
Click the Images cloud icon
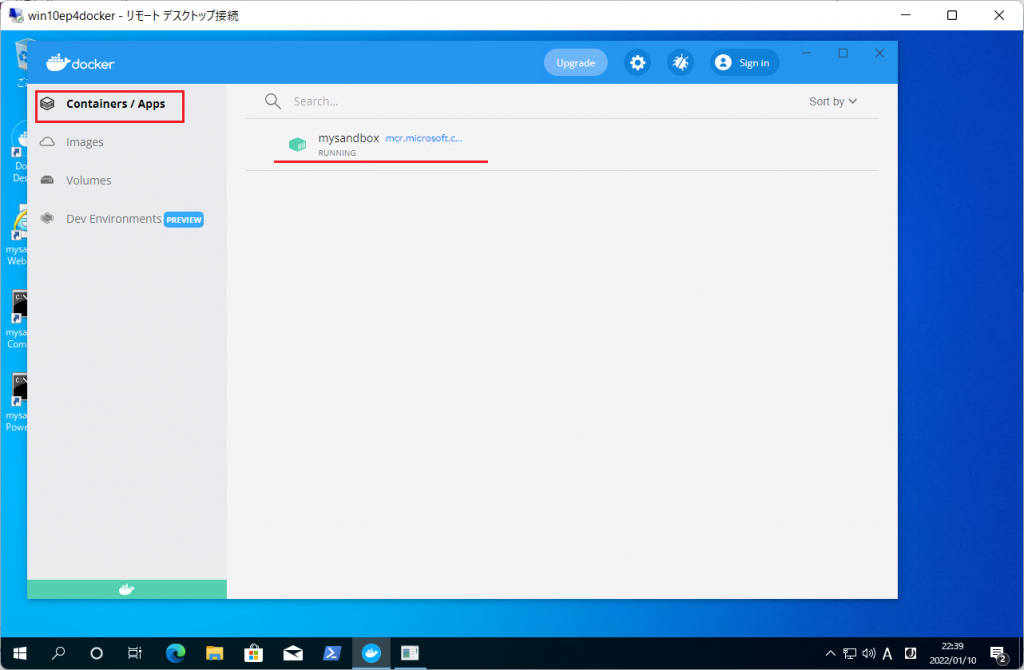tap(47, 142)
